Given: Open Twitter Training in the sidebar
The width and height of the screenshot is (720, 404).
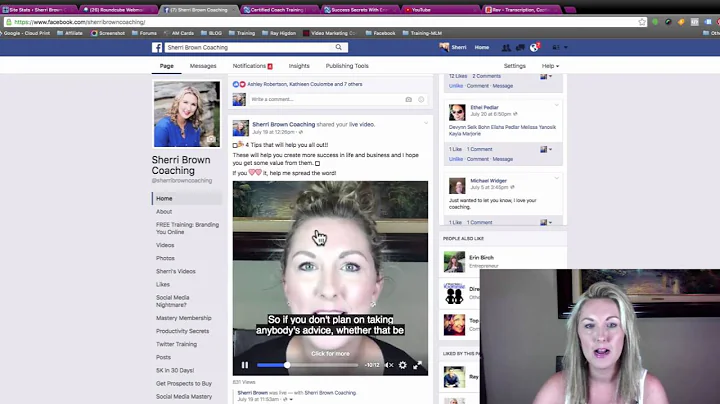Looking at the screenshot, I should tap(176, 344).
